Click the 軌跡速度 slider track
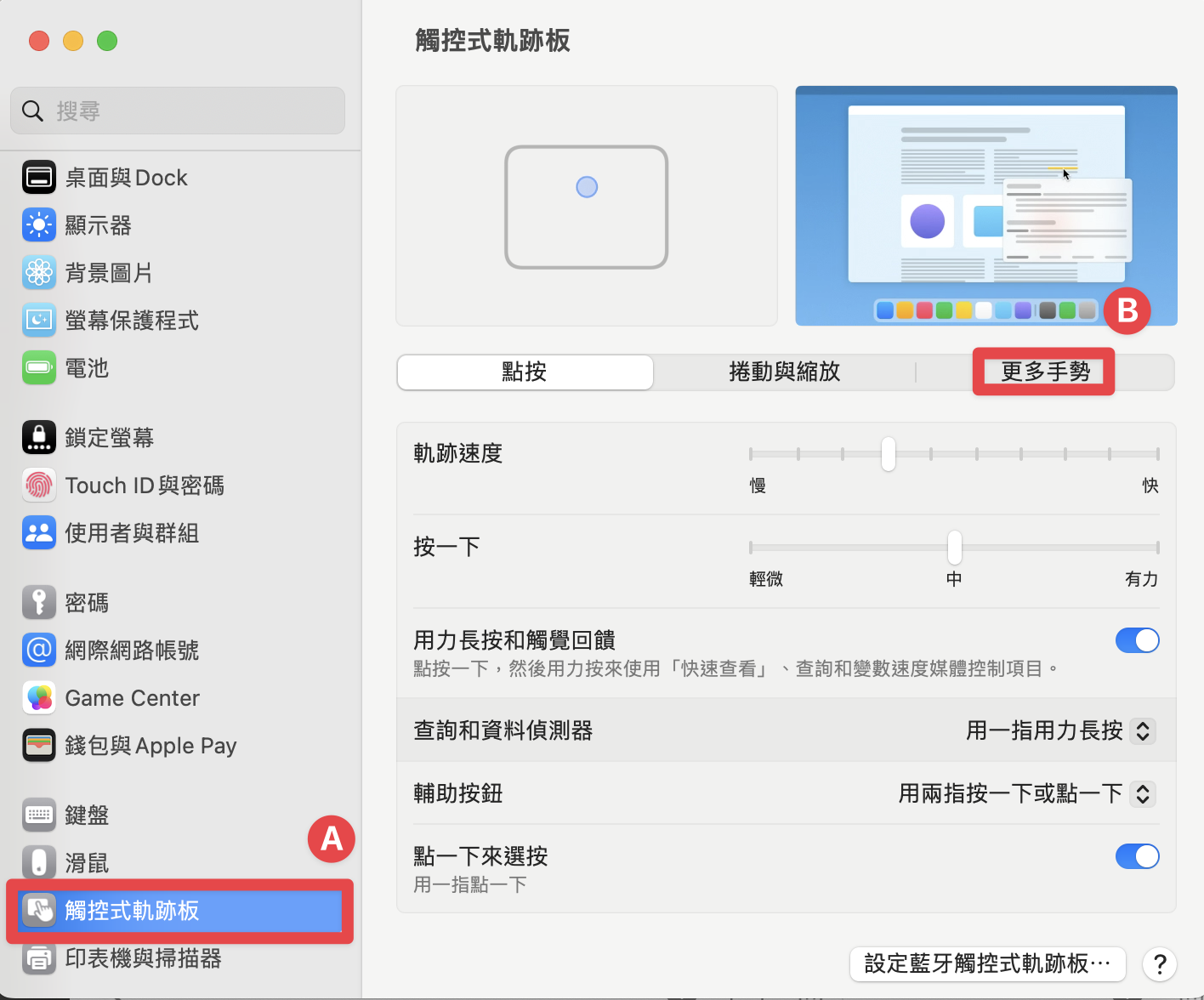 [x=954, y=454]
